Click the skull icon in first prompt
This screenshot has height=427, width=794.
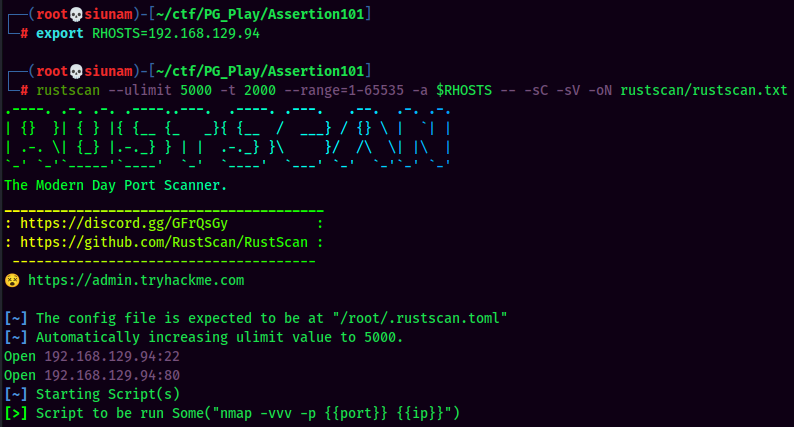[x=76, y=14]
